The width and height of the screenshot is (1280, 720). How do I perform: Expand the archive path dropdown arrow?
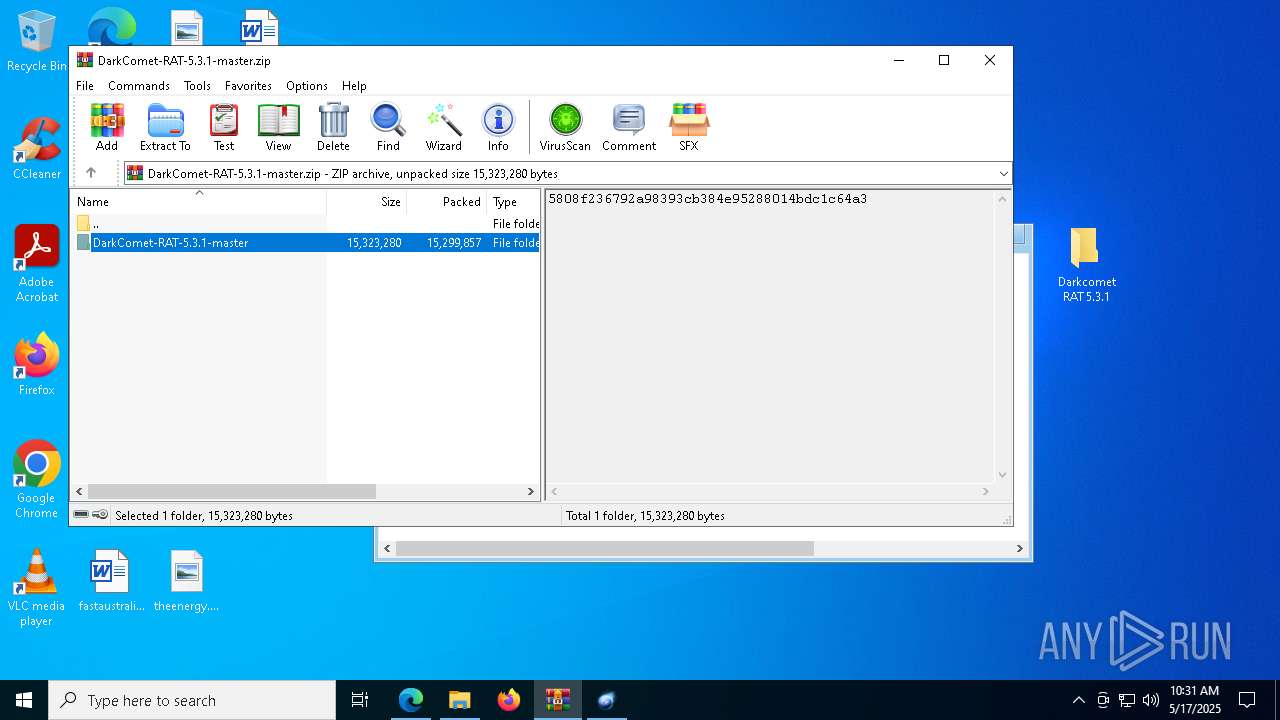pos(1003,173)
